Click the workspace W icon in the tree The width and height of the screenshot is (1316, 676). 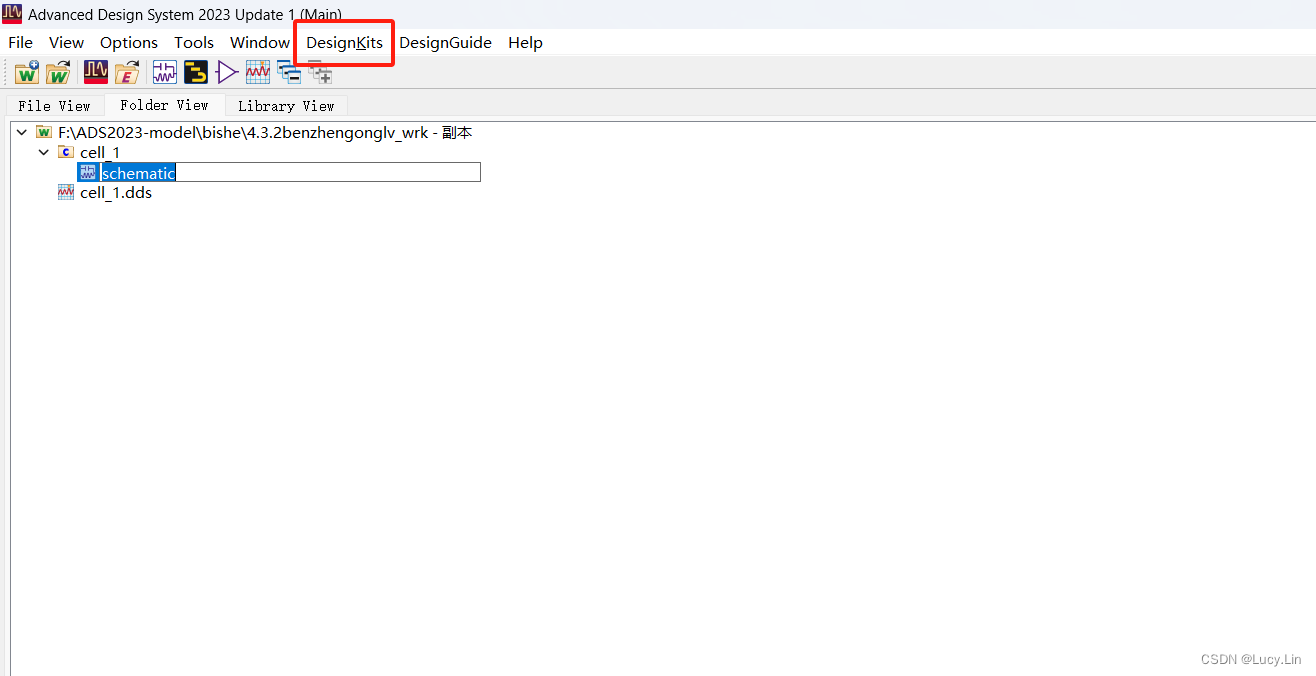pyautogui.click(x=43, y=132)
